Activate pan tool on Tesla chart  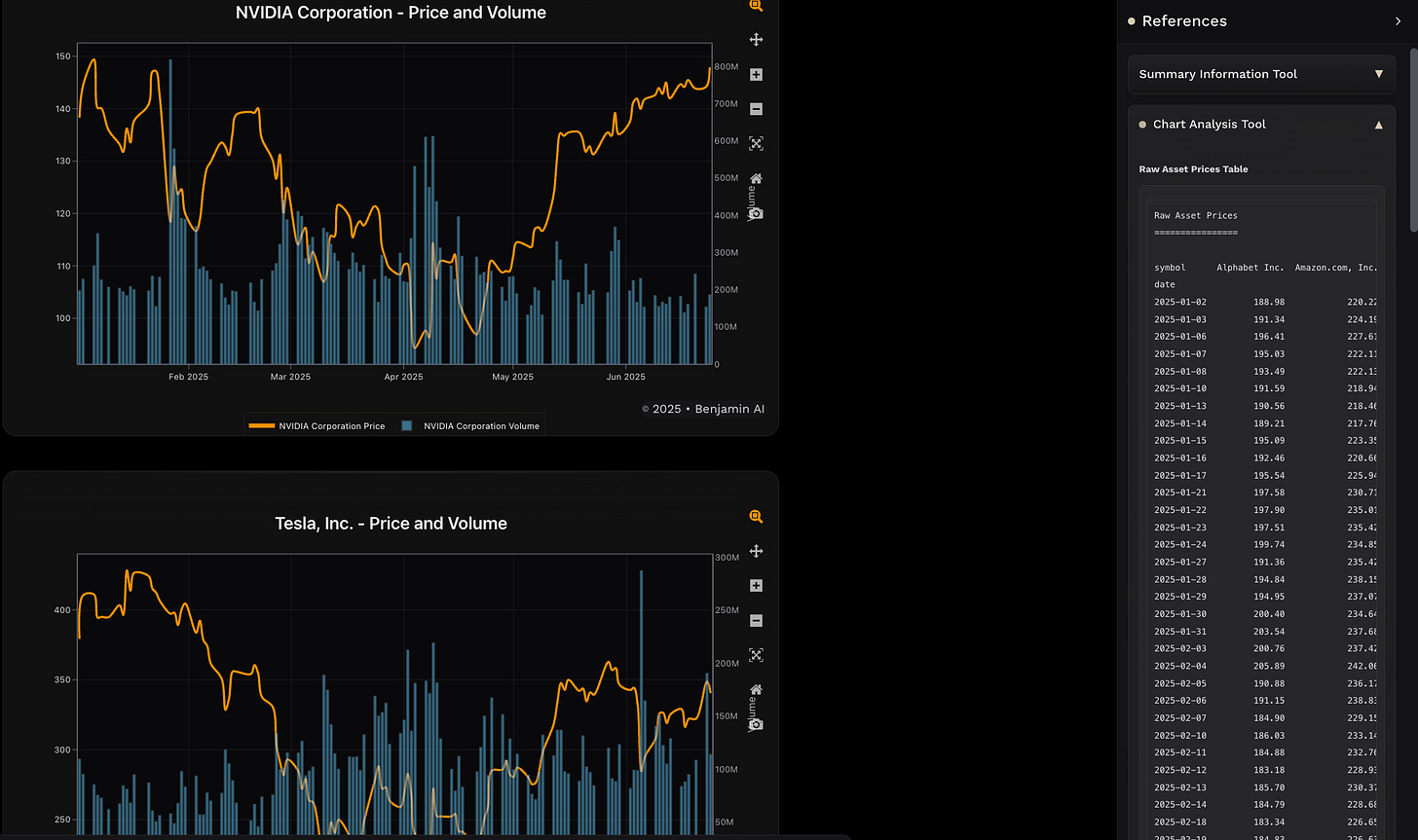coord(756,551)
